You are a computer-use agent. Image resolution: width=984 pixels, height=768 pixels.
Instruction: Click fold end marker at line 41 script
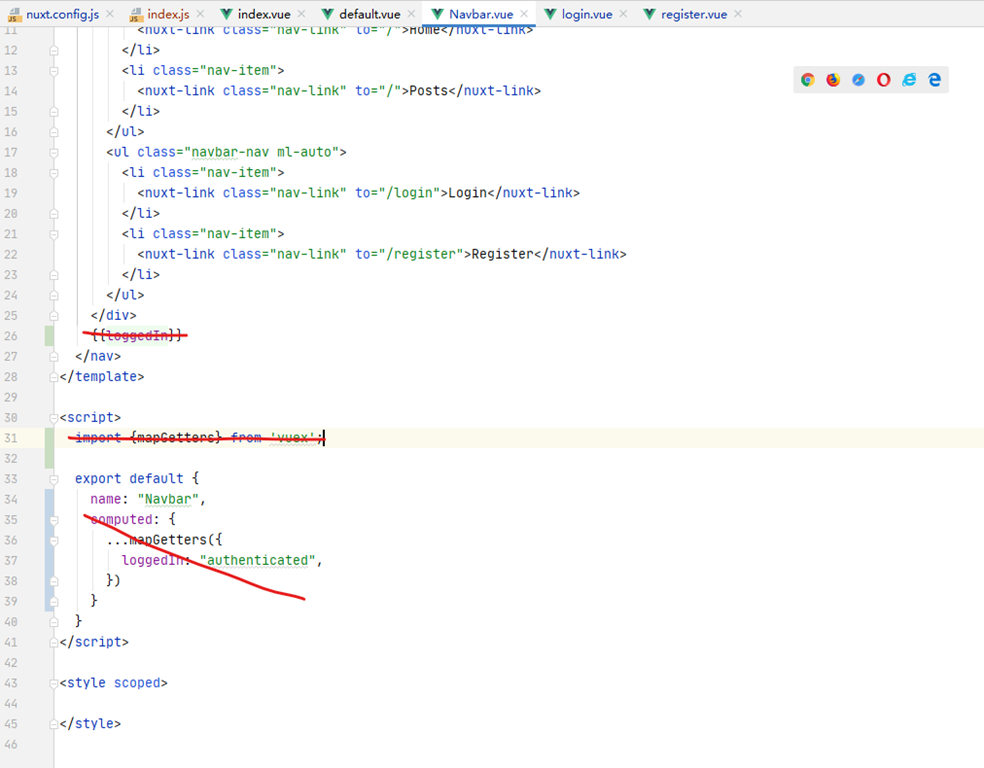(x=54, y=643)
